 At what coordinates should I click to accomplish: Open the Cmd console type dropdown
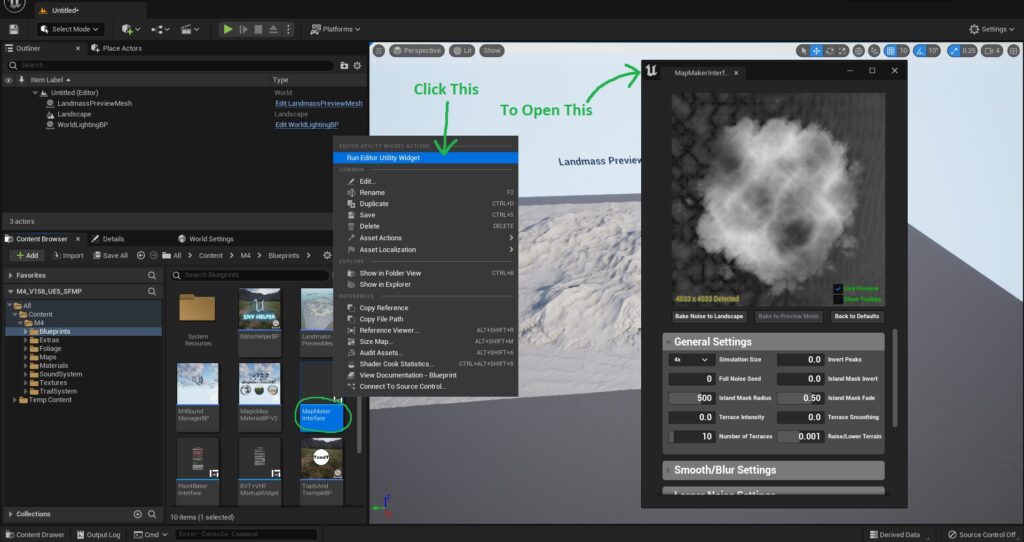pyautogui.click(x=151, y=534)
